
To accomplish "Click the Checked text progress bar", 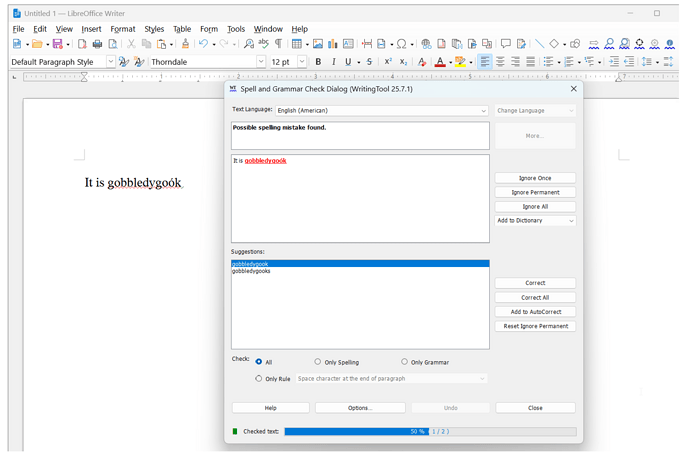I will pyautogui.click(x=430, y=431).
